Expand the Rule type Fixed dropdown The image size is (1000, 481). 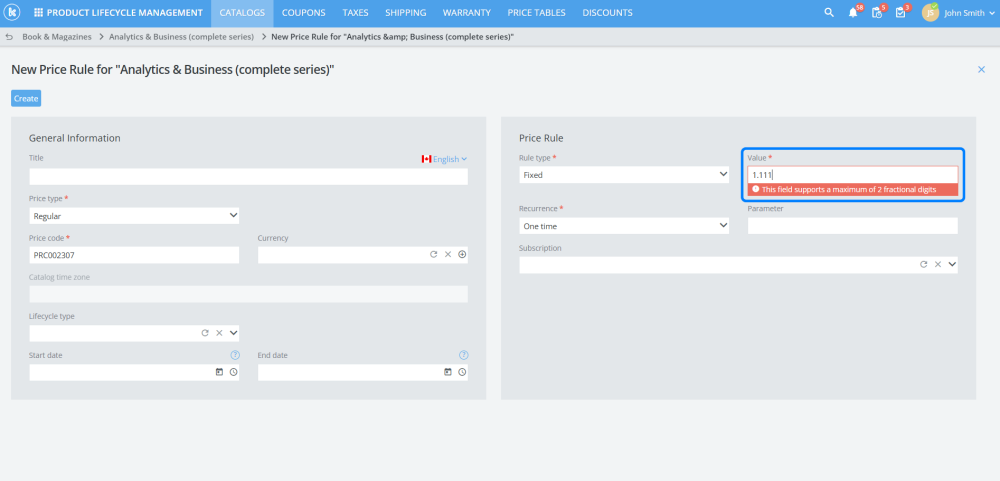point(624,175)
